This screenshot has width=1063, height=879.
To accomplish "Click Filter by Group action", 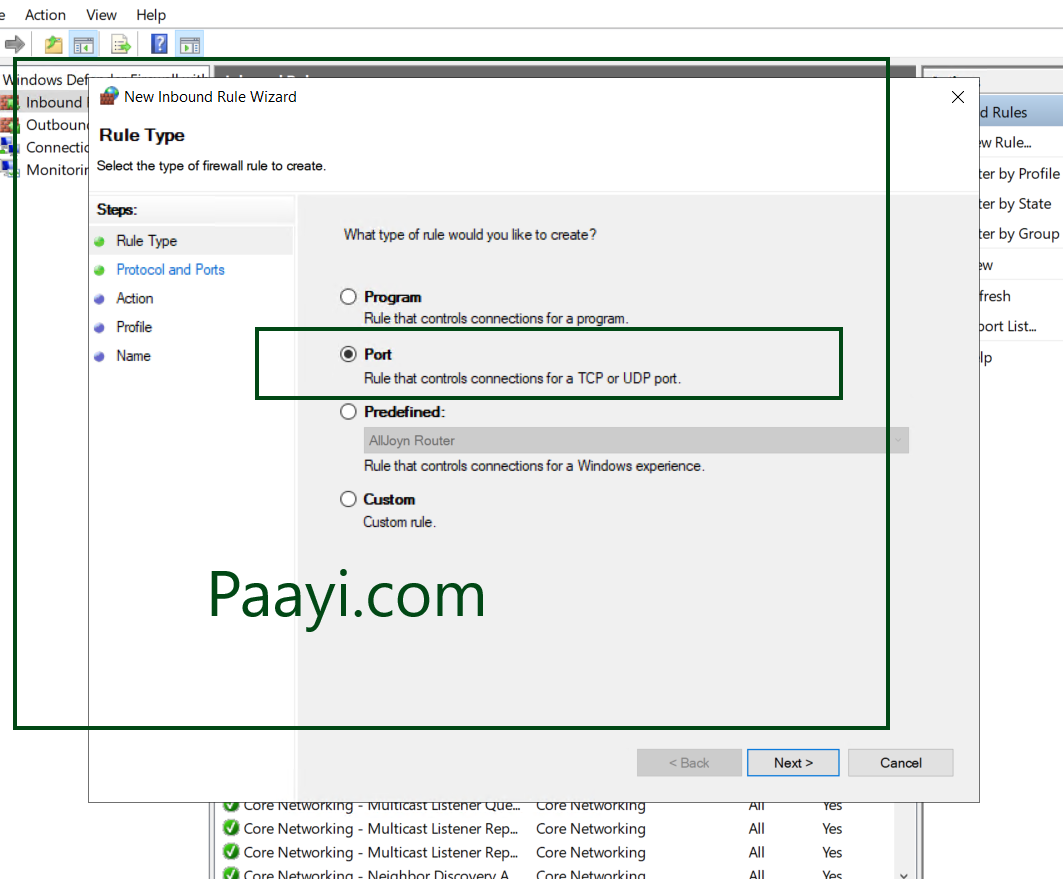I will (x=1019, y=234).
